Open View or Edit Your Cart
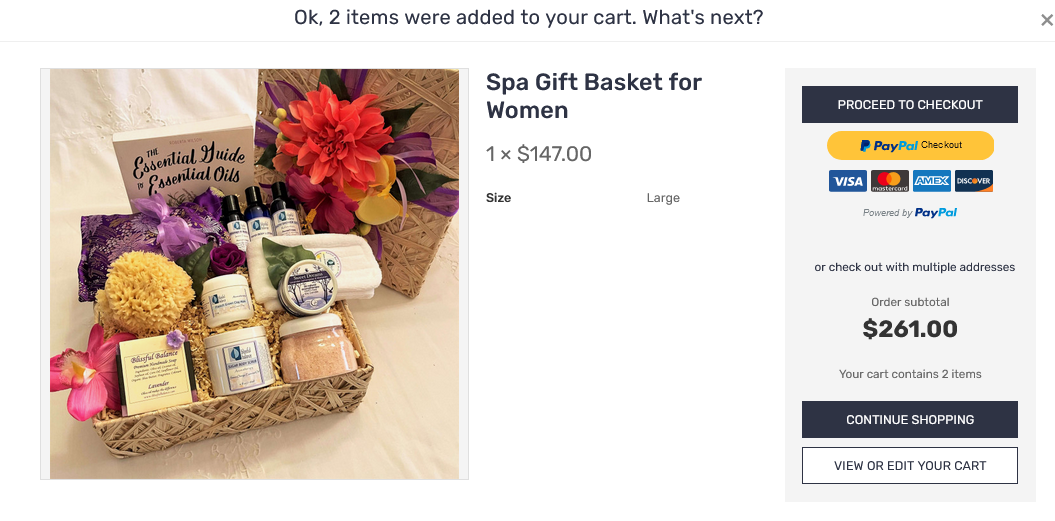This screenshot has height=521, width=1055. click(x=910, y=466)
